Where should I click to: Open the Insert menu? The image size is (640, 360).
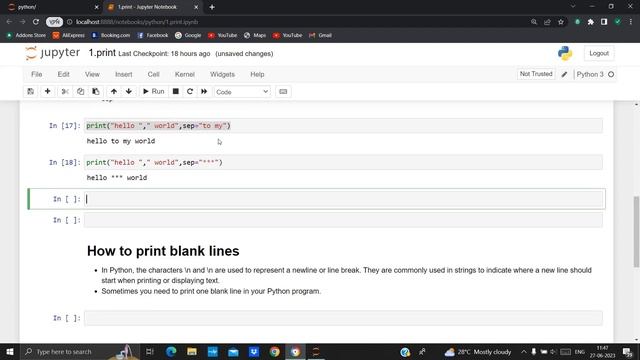[124, 74]
